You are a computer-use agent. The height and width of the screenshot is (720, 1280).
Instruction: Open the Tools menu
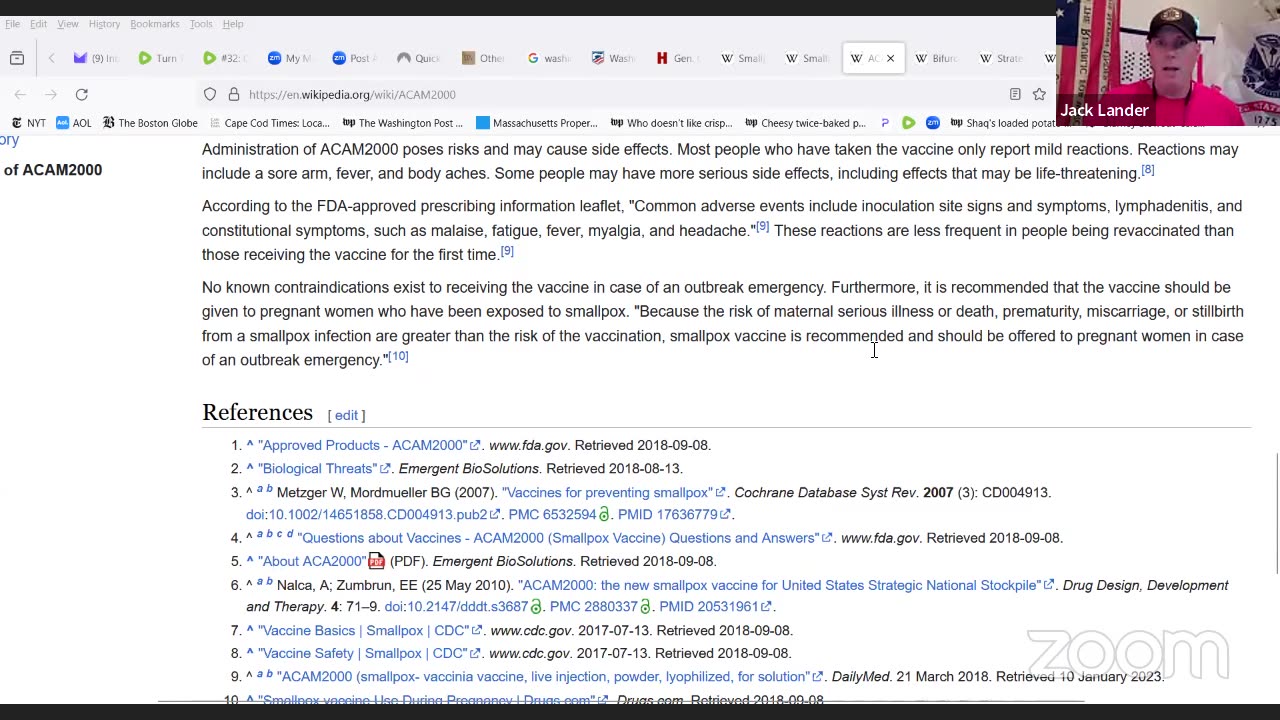click(x=201, y=24)
